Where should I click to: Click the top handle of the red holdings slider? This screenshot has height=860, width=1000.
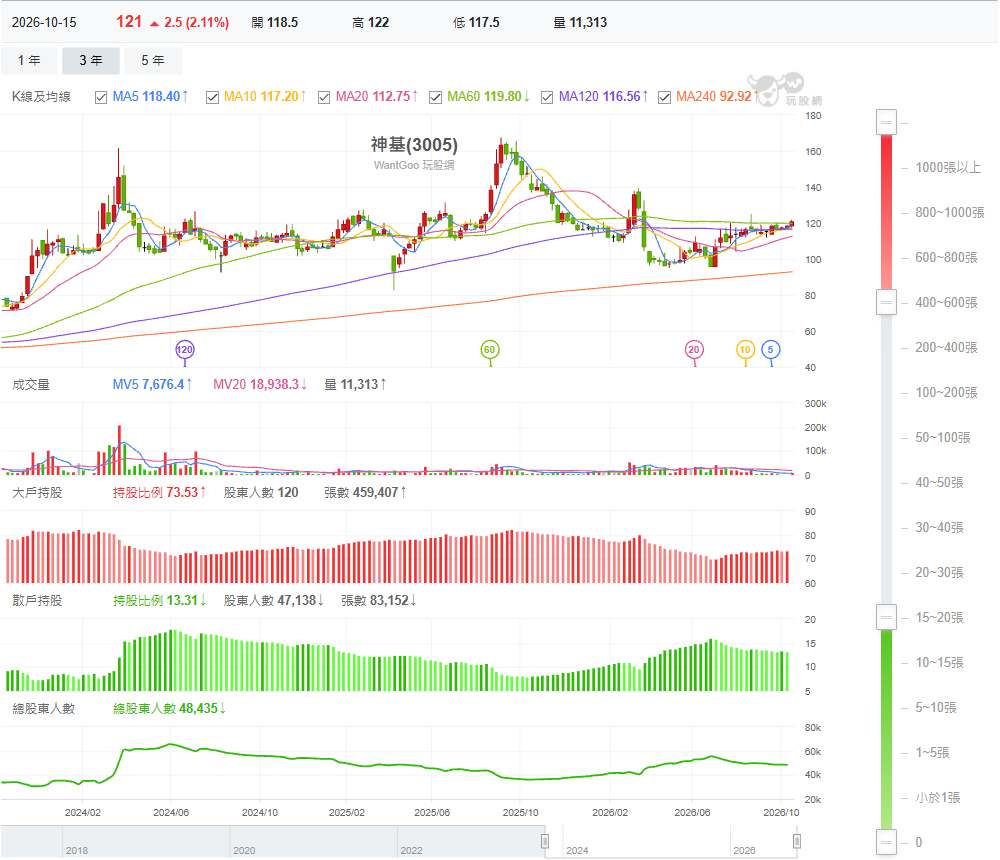886,122
